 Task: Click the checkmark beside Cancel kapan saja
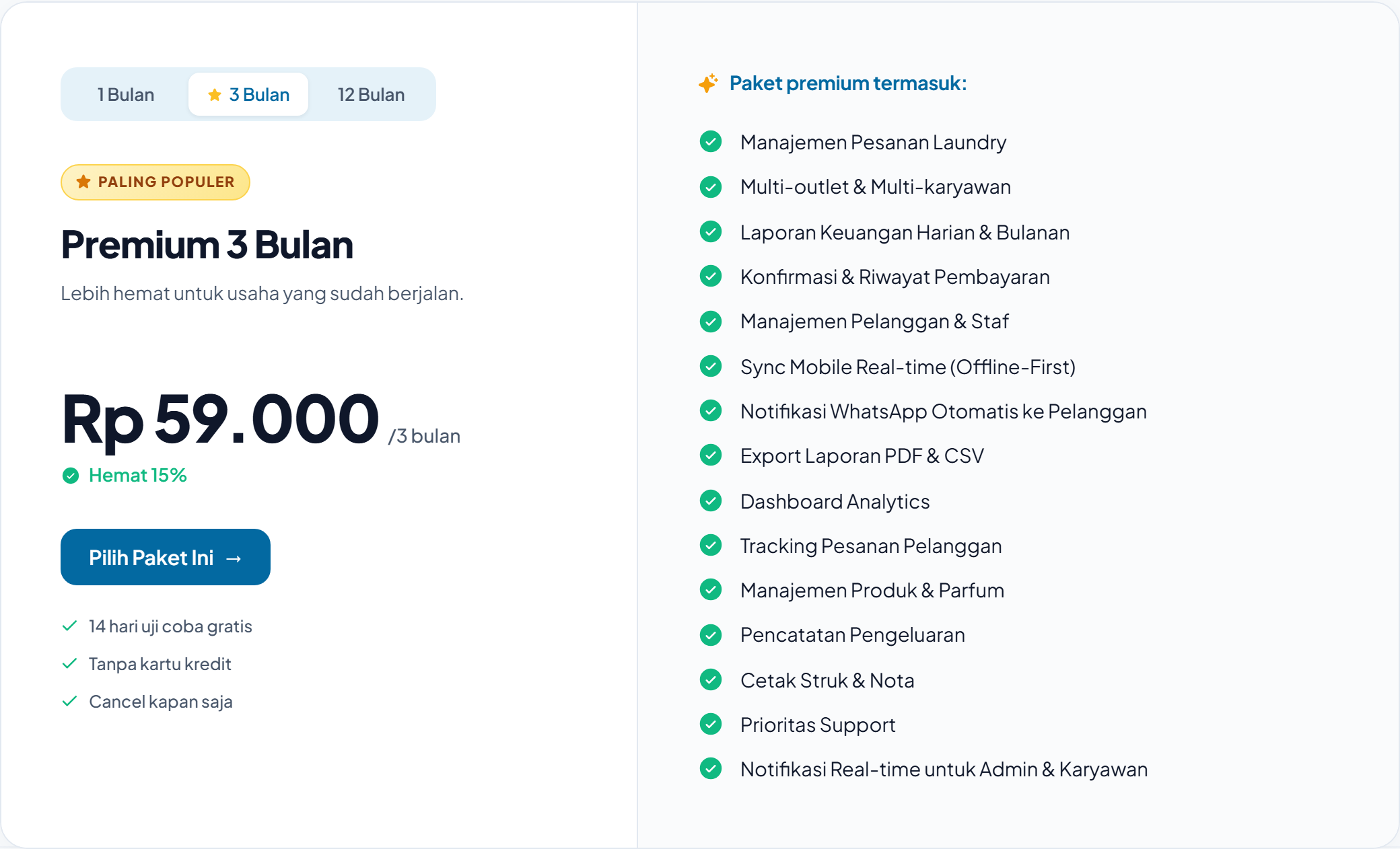(69, 702)
